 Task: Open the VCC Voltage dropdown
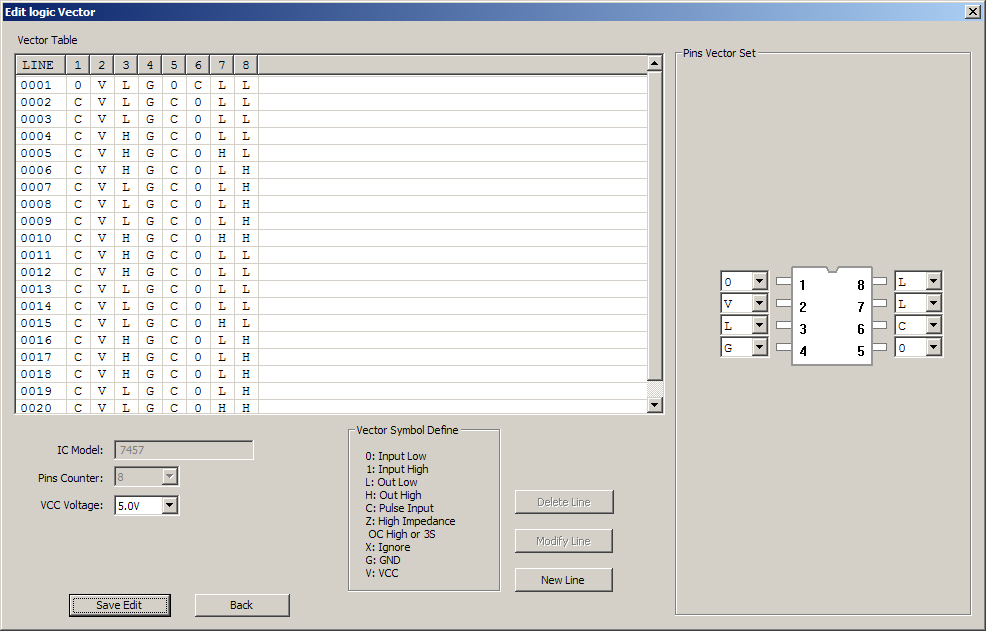(x=170, y=506)
